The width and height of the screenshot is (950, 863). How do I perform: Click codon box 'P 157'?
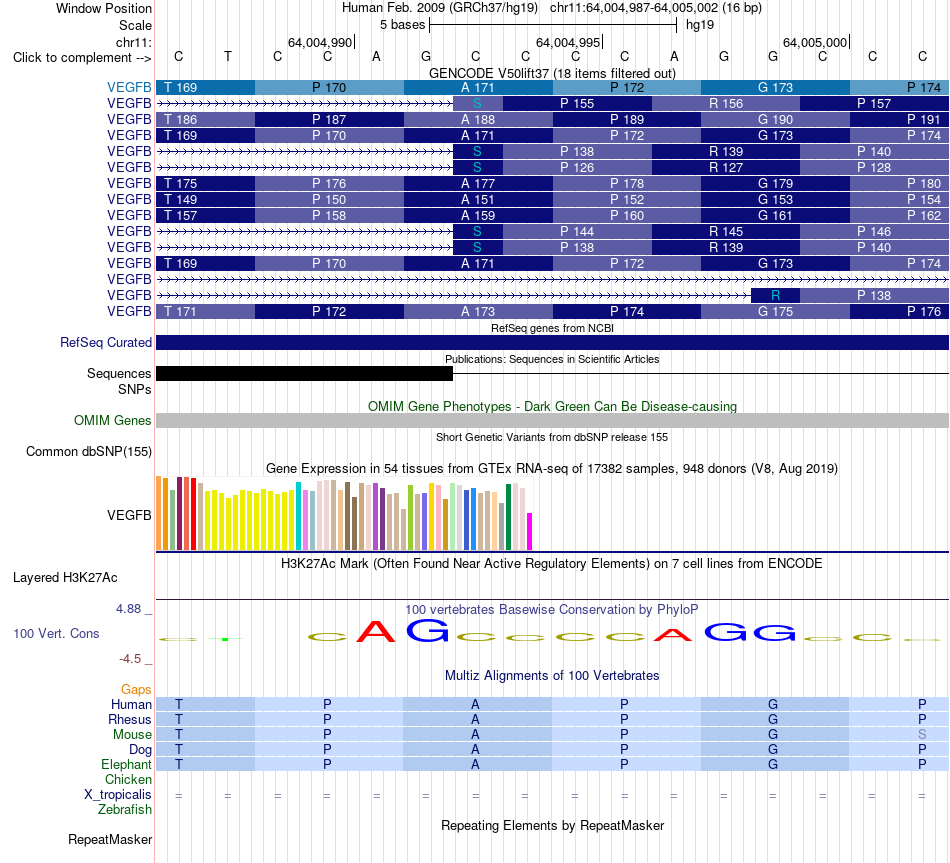[x=874, y=104]
